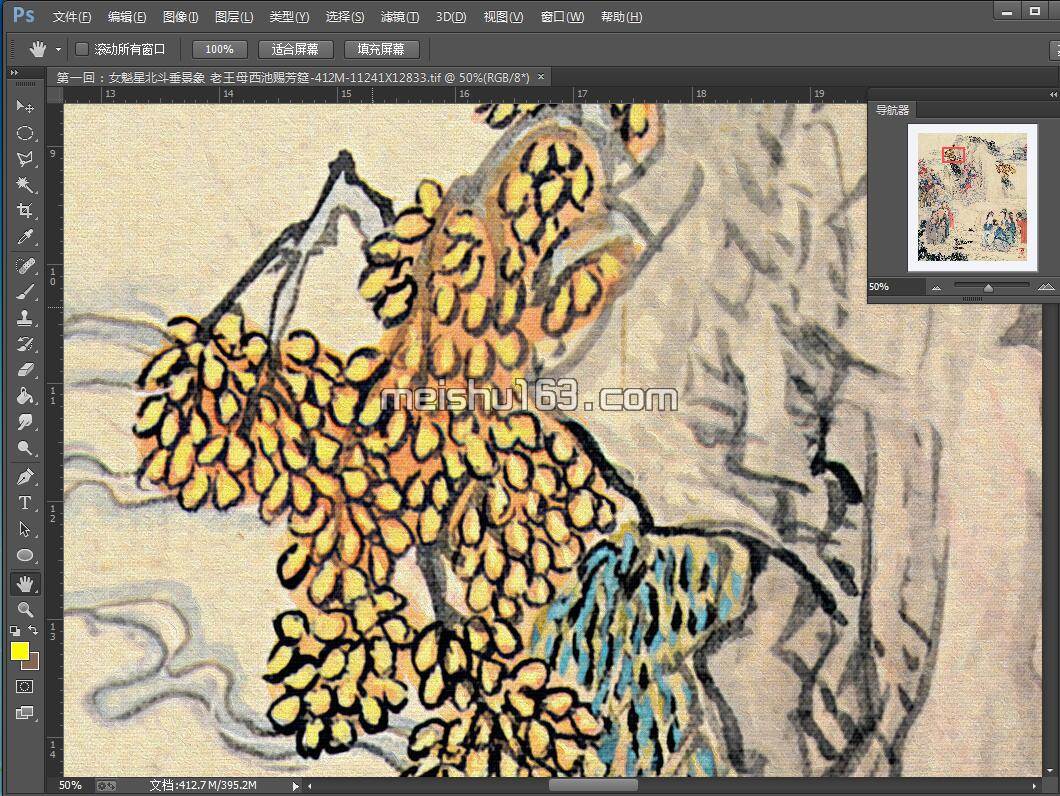Select the Paint Bucket tool

coord(25,396)
